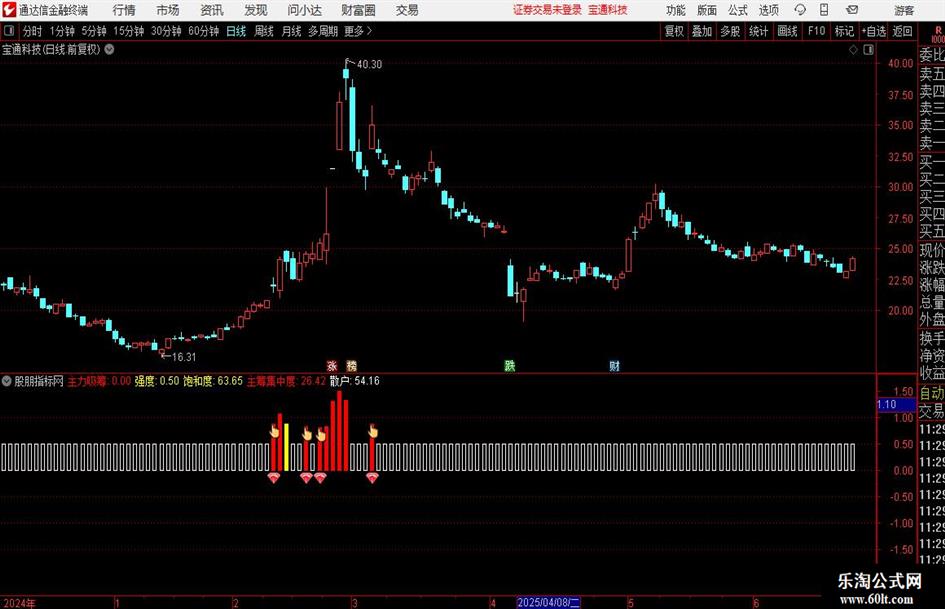The image size is (945, 609).
Task: Click the diamond icon at chart top right
Action: (853, 50)
